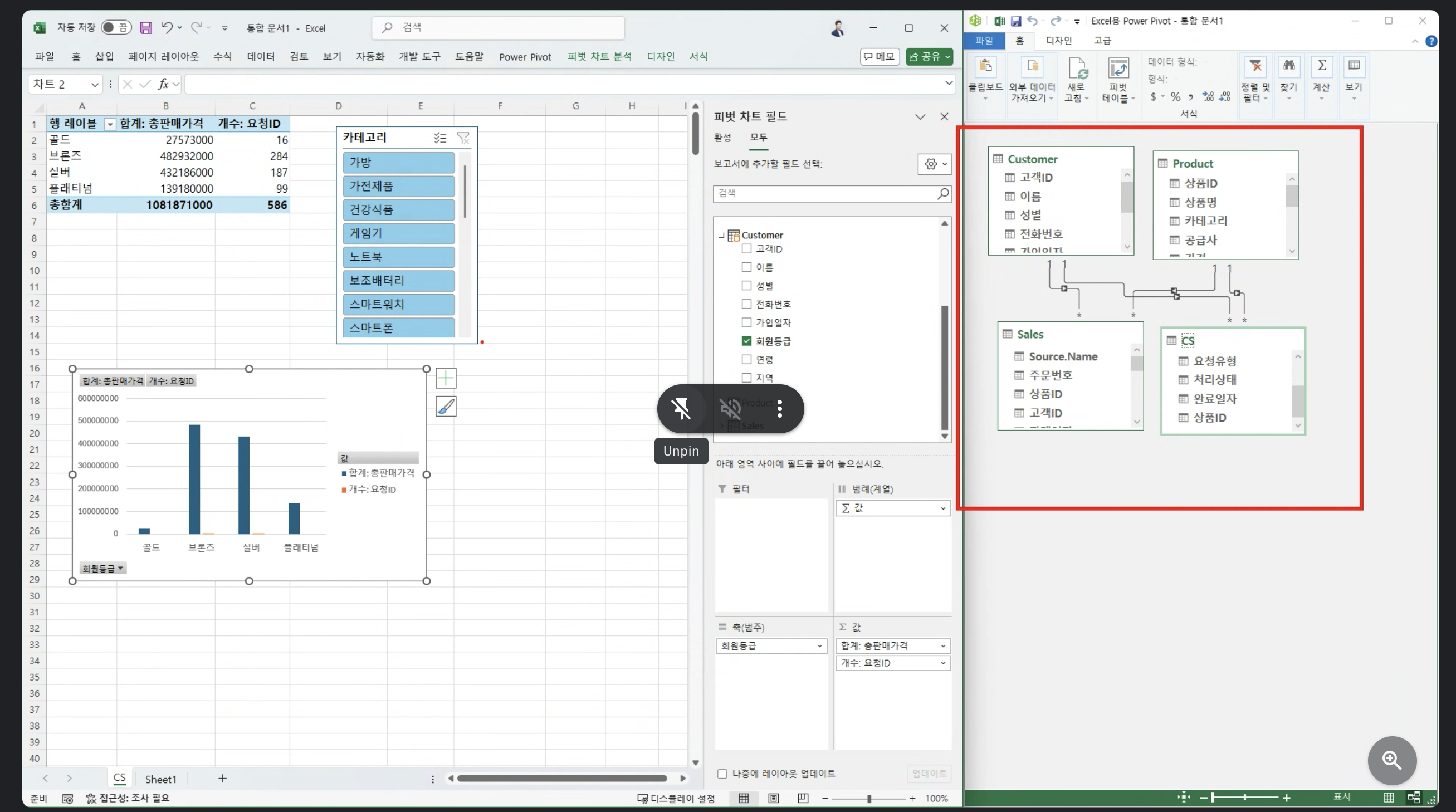
Task: Open the 찾기 binoculars tool in Power Pivot
Action: (x=1288, y=68)
